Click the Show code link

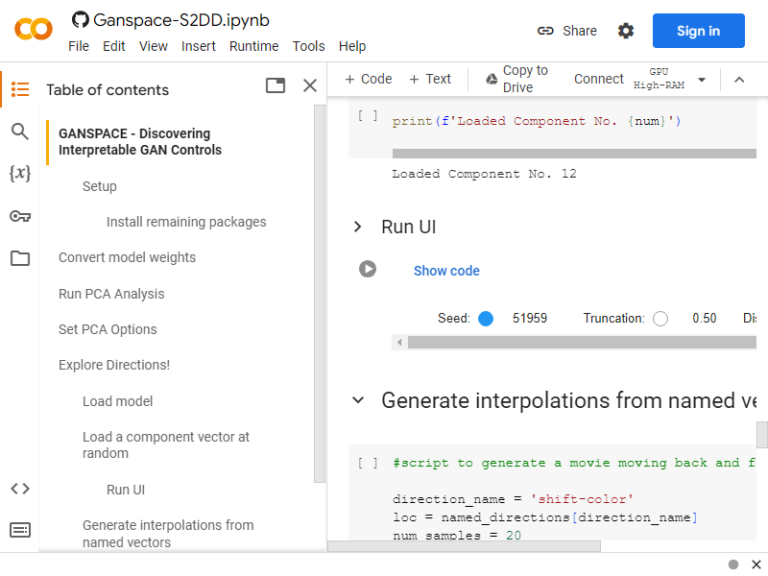(446, 270)
